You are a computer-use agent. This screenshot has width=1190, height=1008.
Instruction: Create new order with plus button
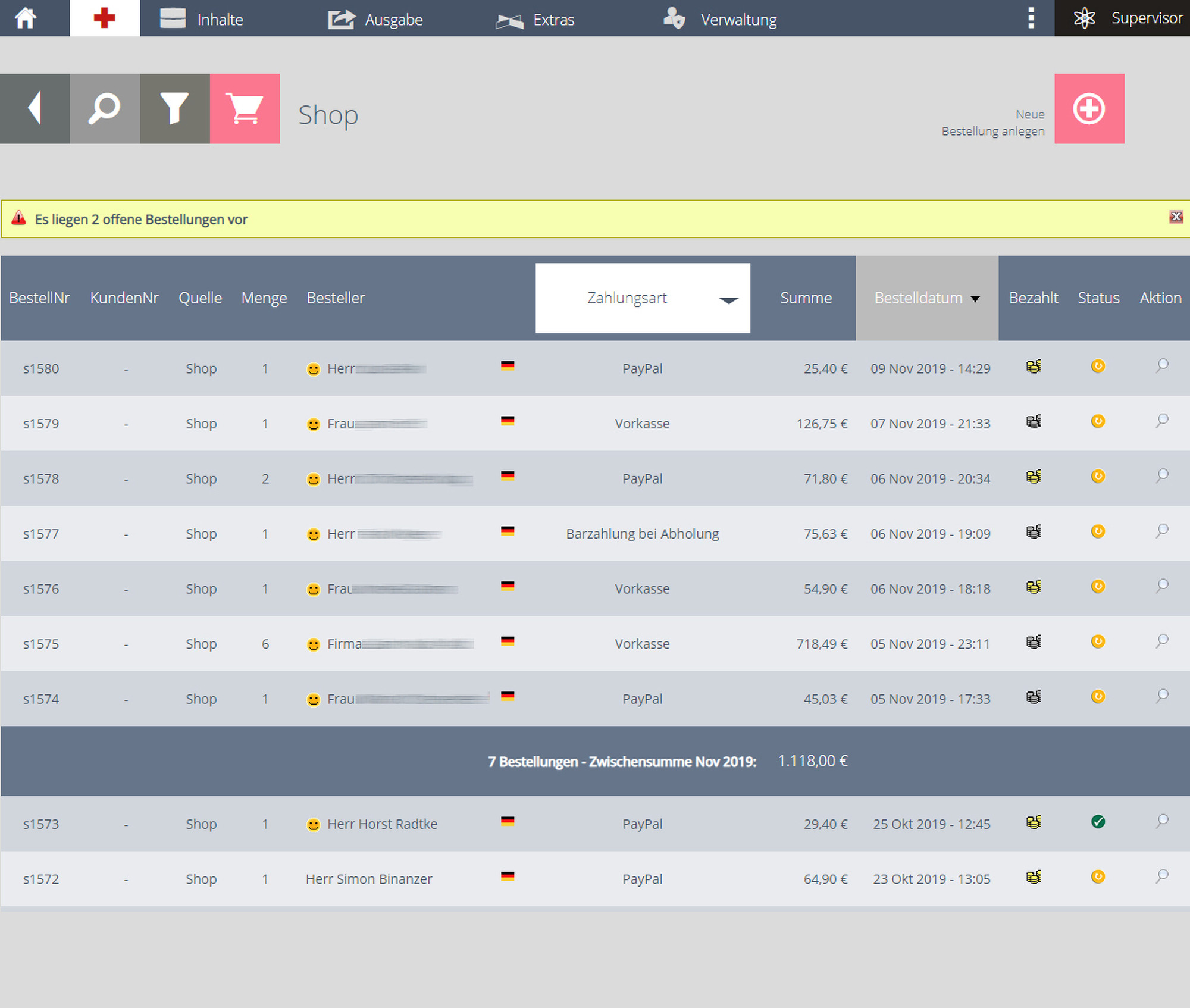pos(1089,108)
